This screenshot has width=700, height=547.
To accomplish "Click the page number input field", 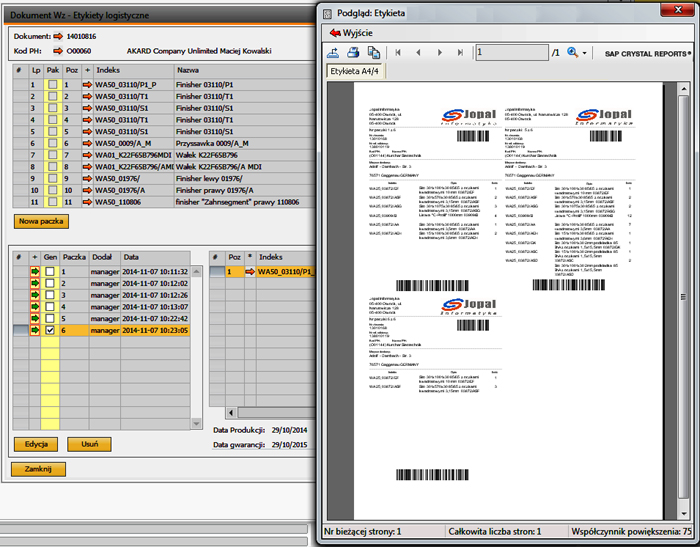I will tap(512, 52).
